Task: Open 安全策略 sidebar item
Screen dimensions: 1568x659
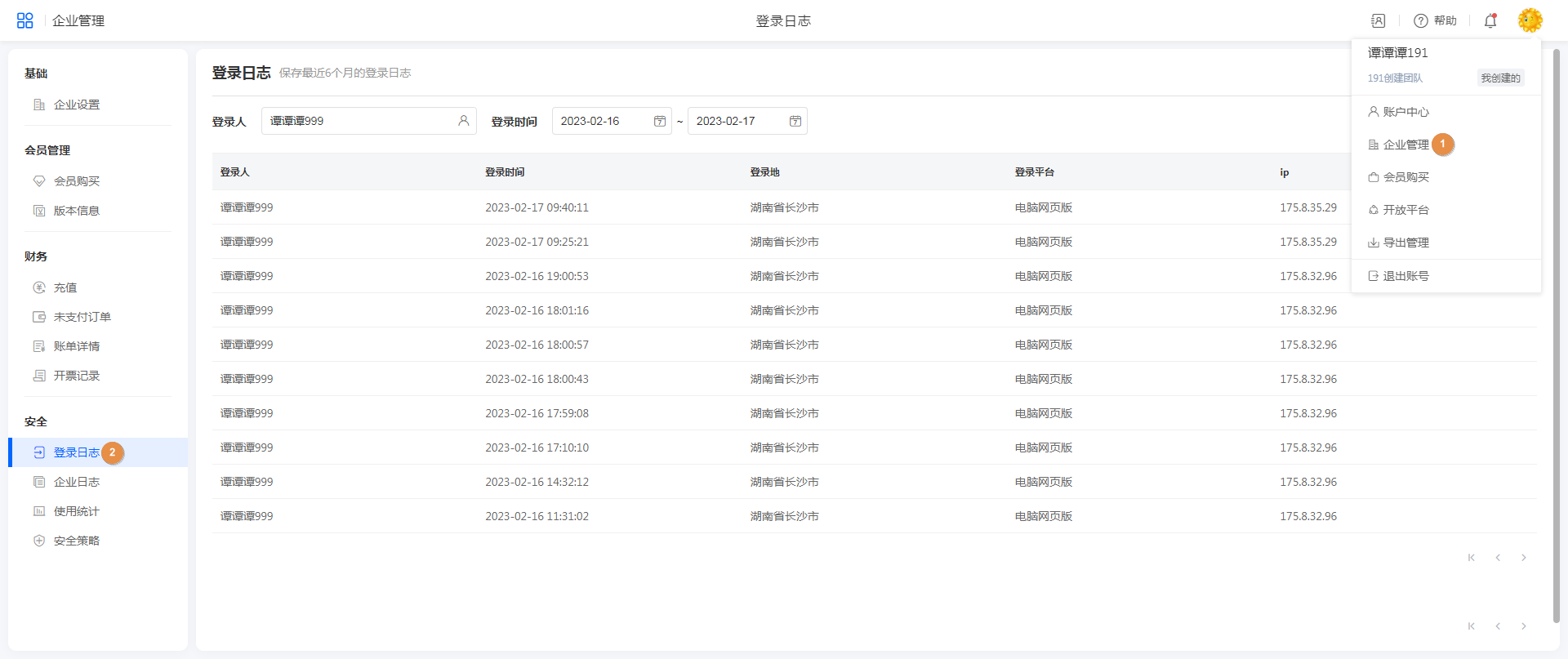Action: click(x=77, y=541)
